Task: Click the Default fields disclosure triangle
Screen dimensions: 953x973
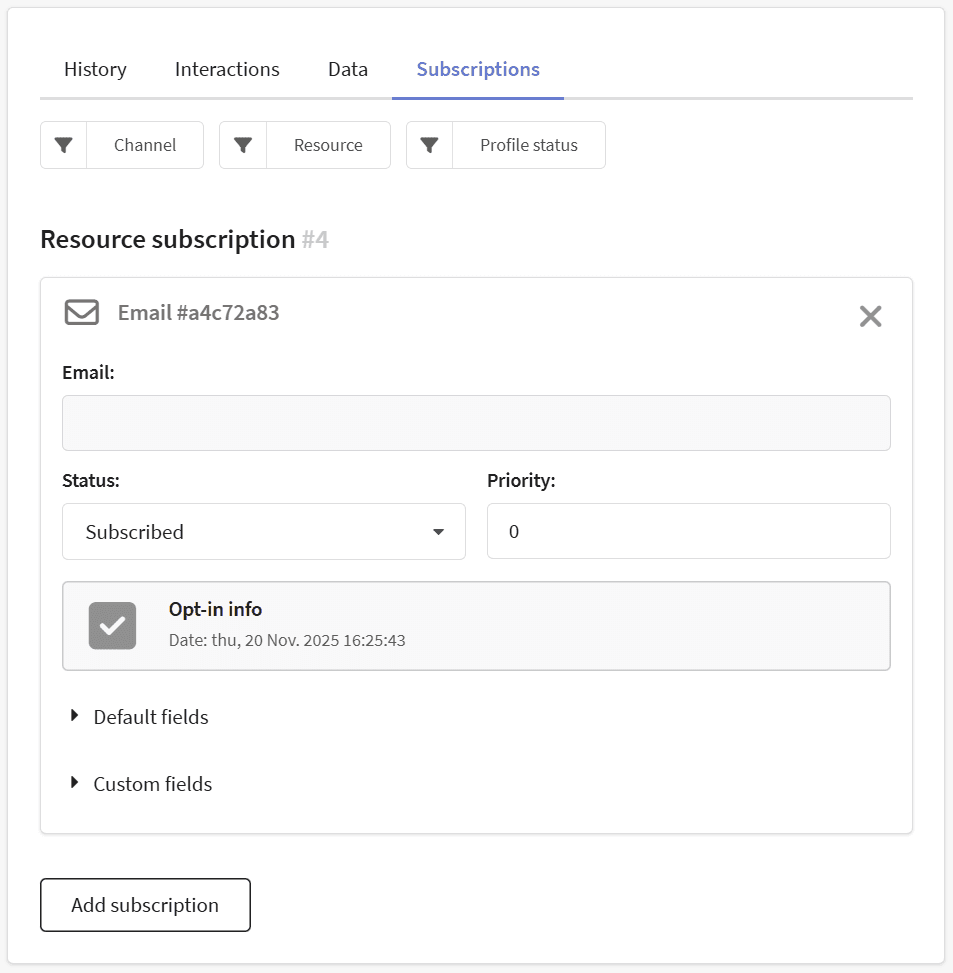Action: pos(74,715)
